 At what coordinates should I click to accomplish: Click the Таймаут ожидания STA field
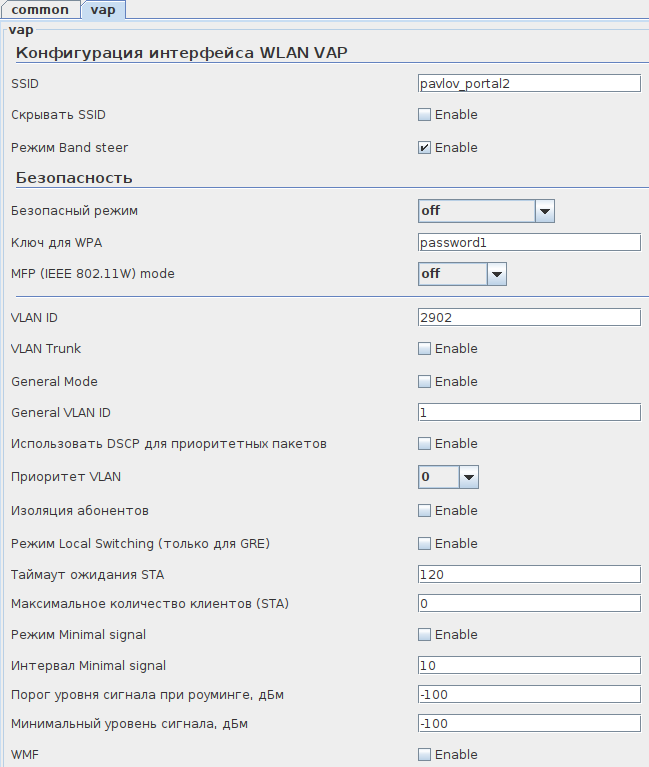pyautogui.click(x=528, y=574)
